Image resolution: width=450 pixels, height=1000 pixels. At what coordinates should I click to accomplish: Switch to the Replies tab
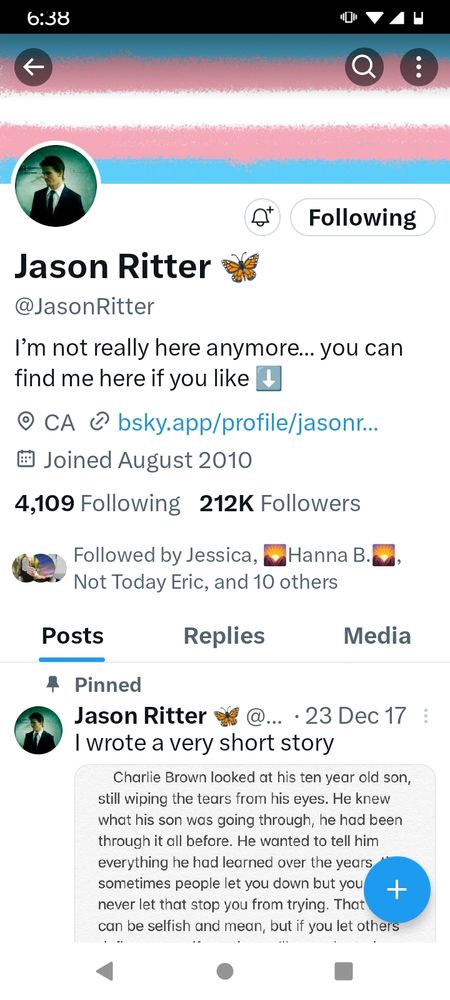(224, 636)
